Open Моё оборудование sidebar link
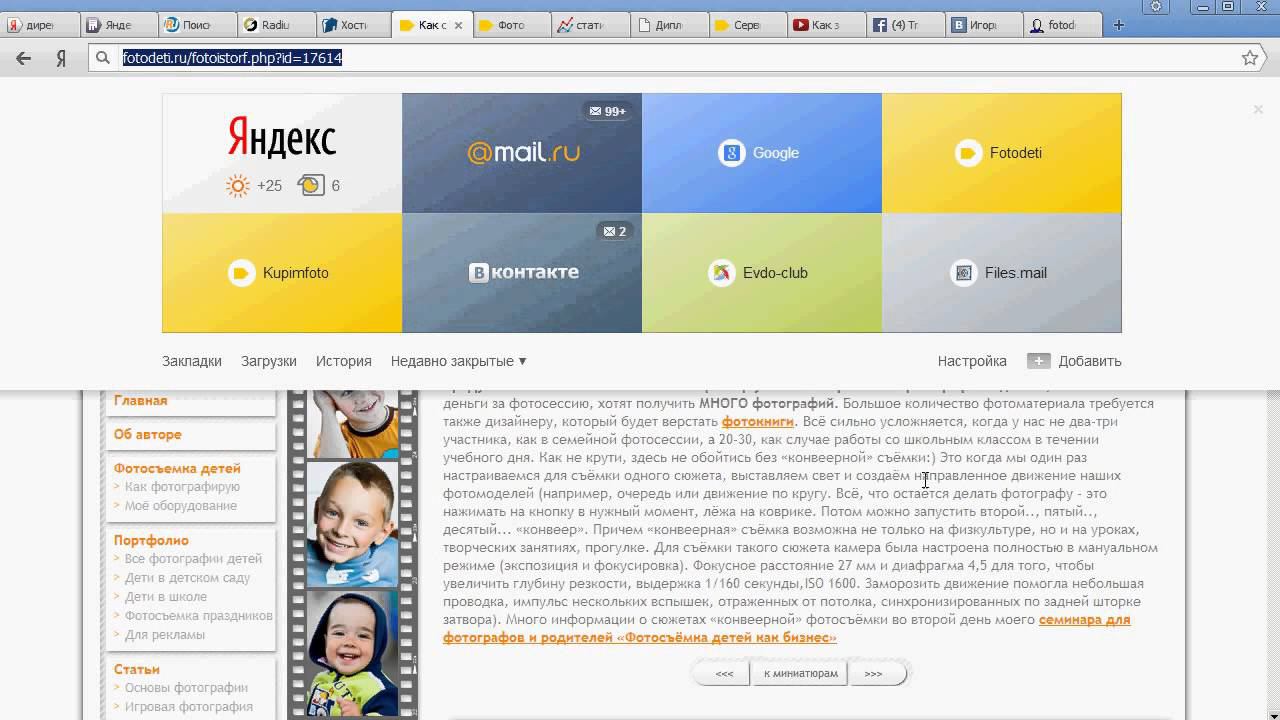1280x720 pixels. [181, 506]
